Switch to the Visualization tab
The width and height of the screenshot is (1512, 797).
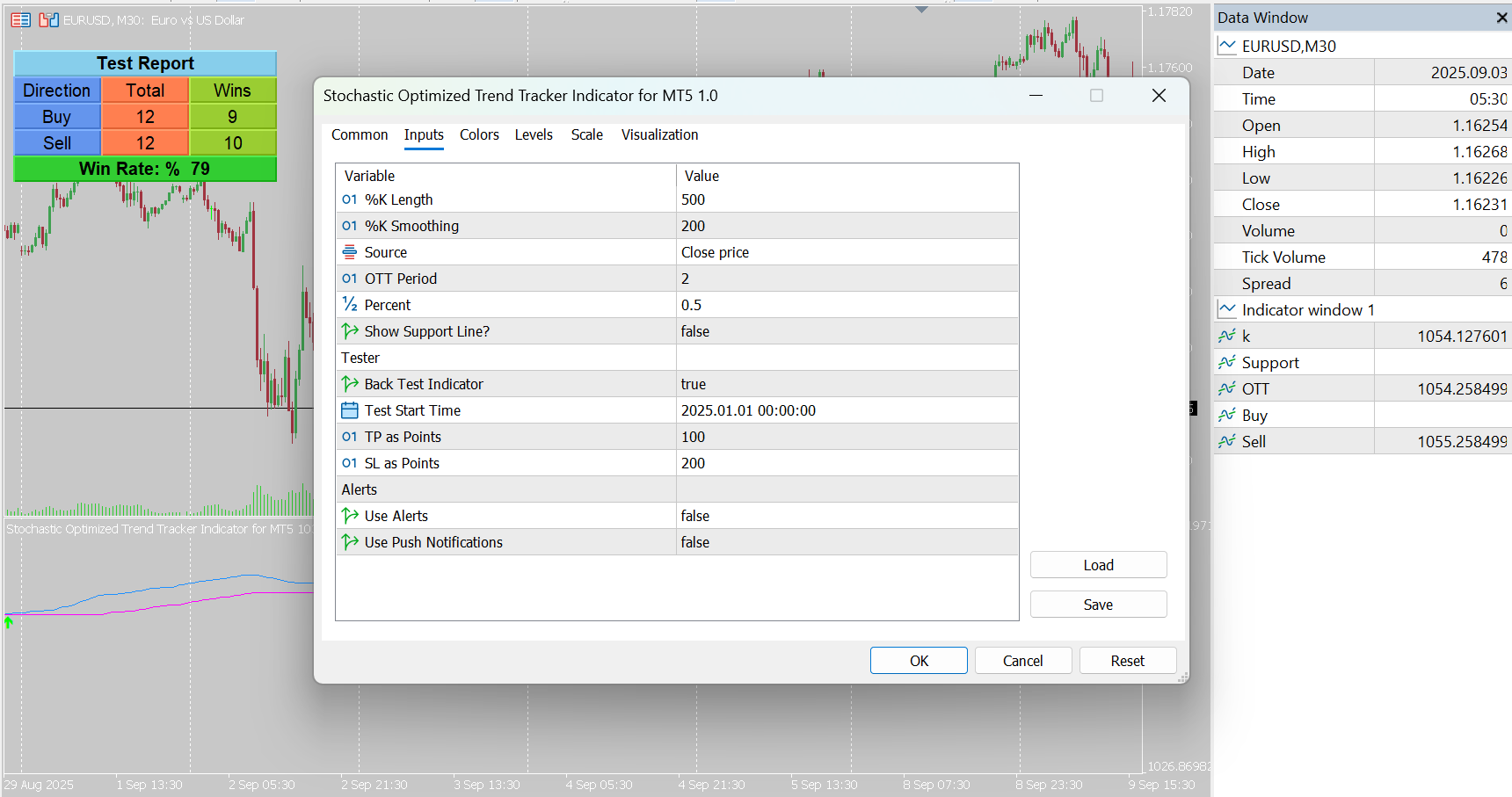pyautogui.click(x=660, y=134)
